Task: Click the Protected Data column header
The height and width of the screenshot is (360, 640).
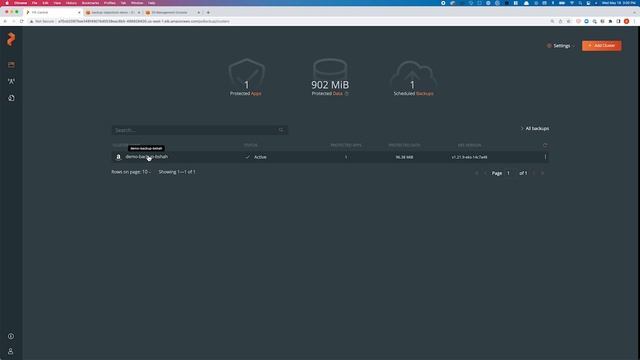Action: point(404,145)
